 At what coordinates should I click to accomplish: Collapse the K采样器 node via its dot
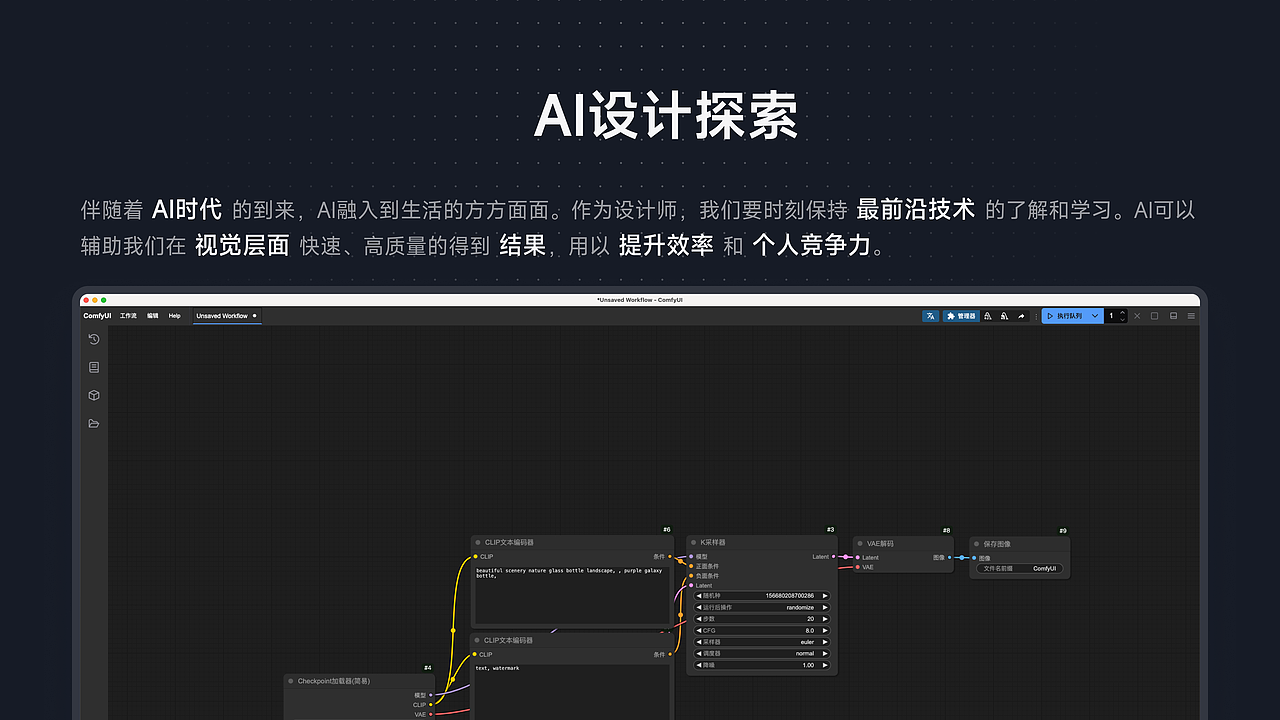[693, 543]
